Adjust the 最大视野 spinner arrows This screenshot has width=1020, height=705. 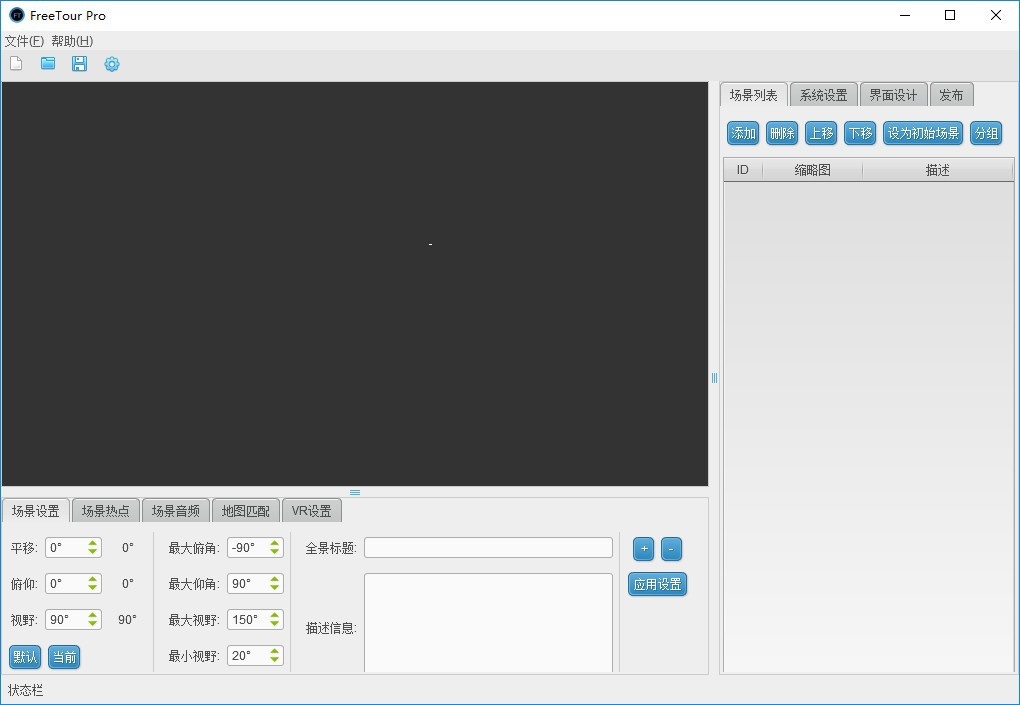click(275, 620)
